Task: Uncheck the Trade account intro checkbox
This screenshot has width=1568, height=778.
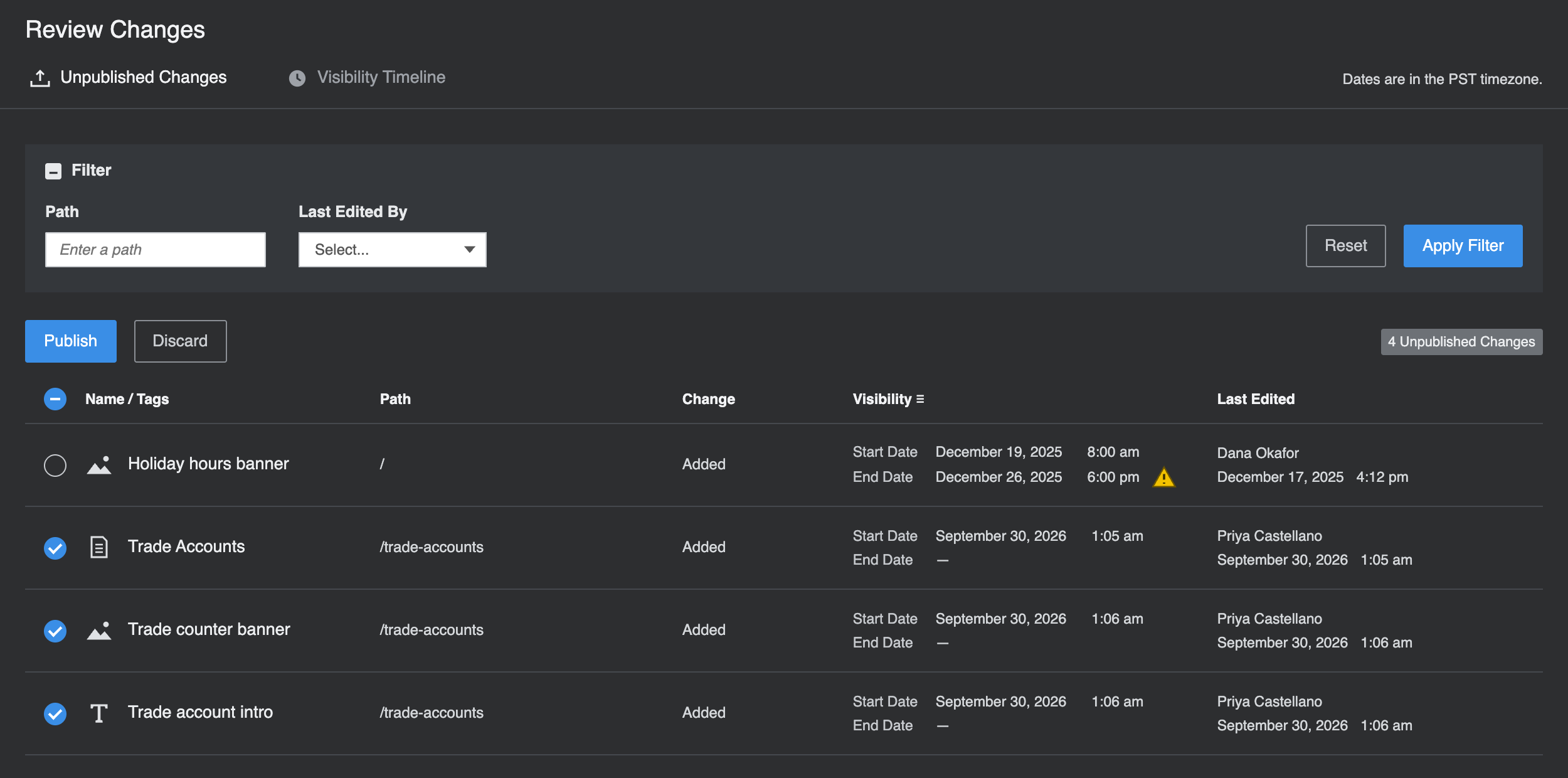Action: pyautogui.click(x=55, y=713)
